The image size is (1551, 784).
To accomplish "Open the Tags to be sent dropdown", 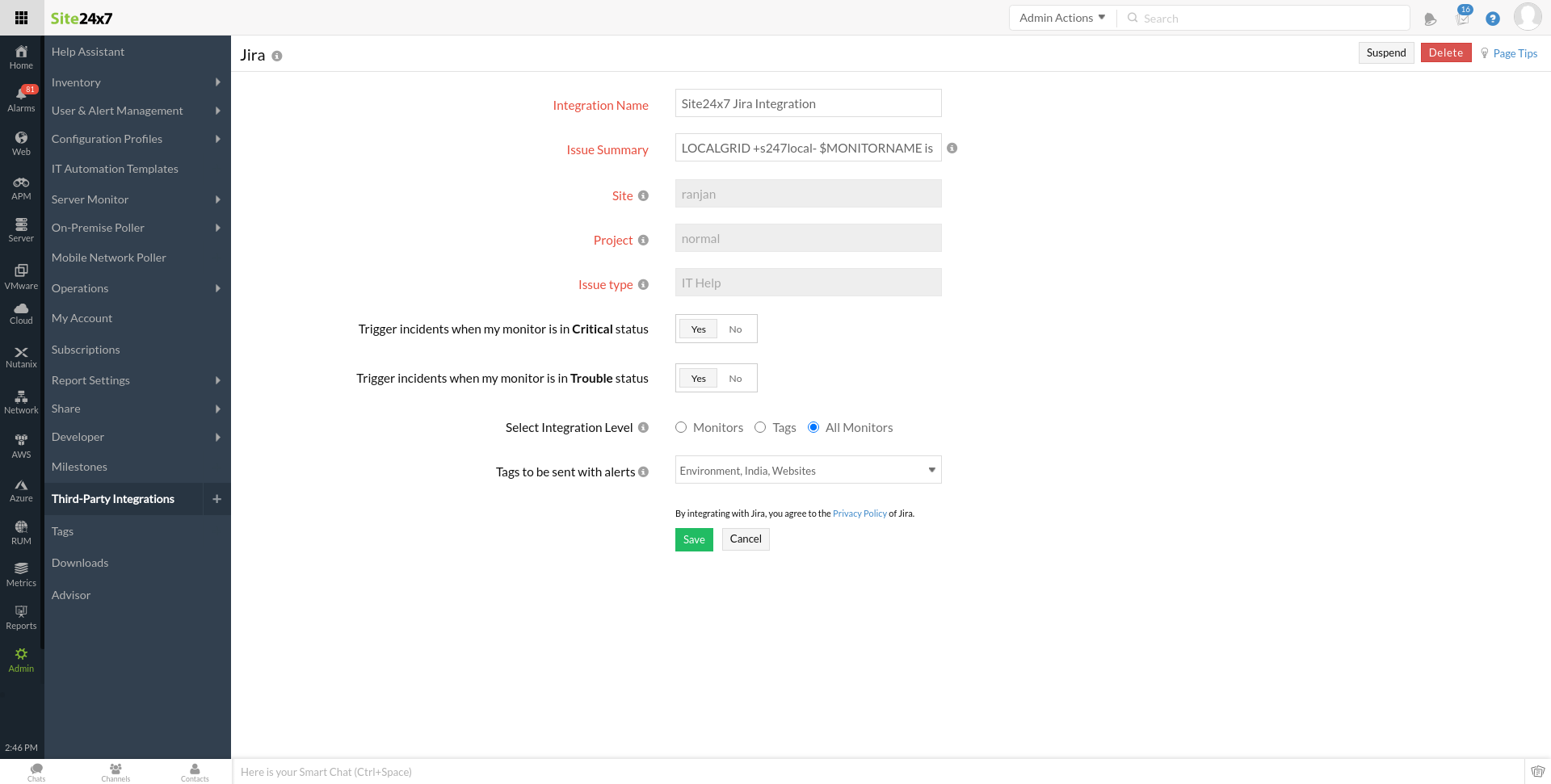I will pos(808,471).
